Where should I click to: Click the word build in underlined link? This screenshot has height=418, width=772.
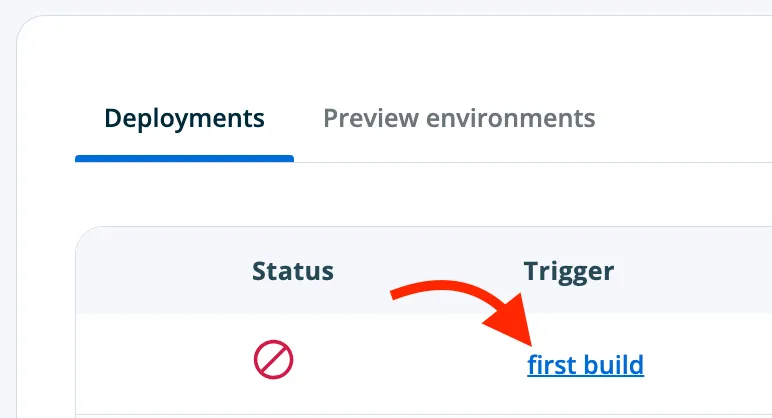click(614, 365)
